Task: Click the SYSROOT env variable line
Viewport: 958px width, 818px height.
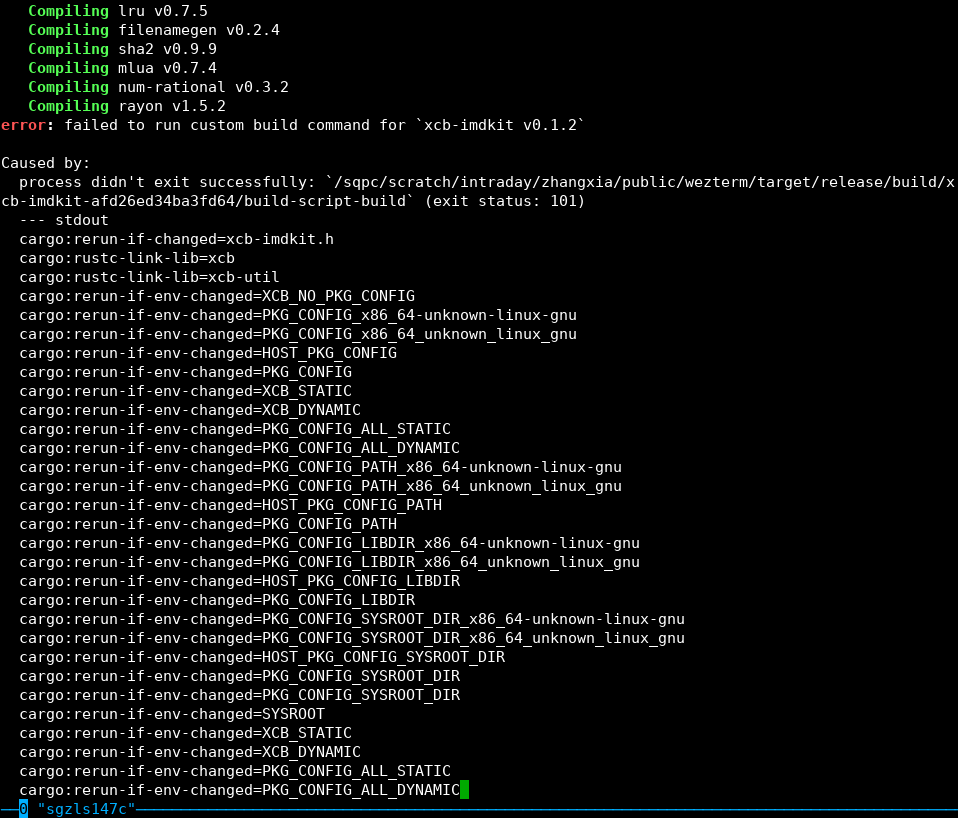Action: (177, 714)
